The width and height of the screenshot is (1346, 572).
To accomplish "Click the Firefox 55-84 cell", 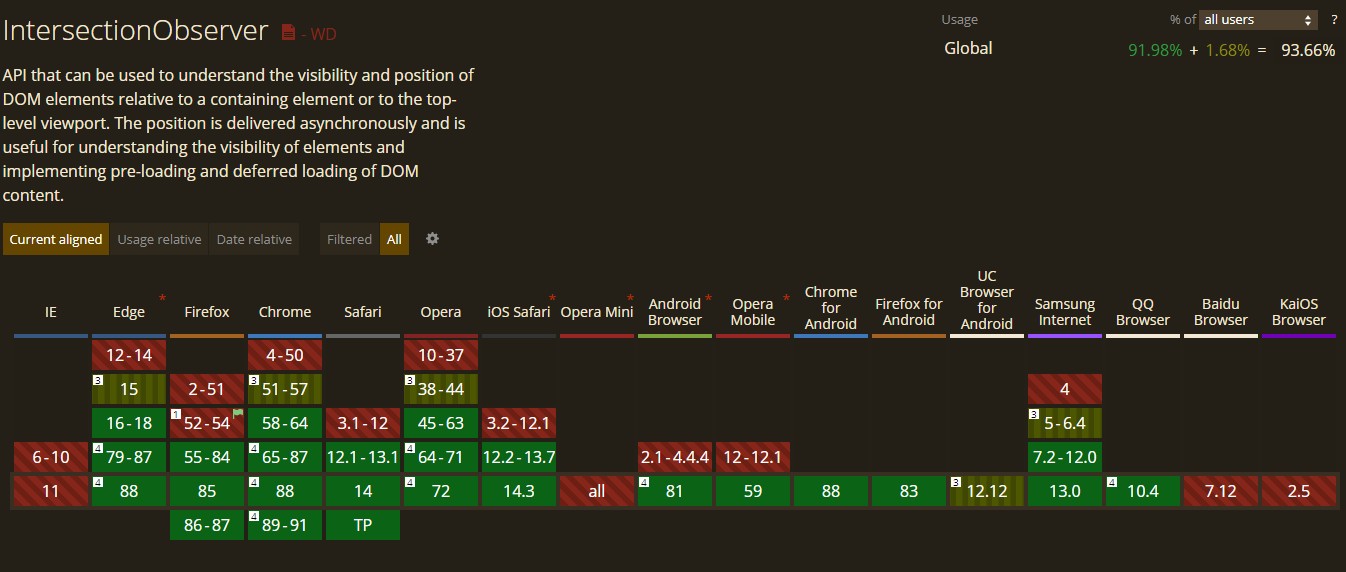I will pos(207,457).
